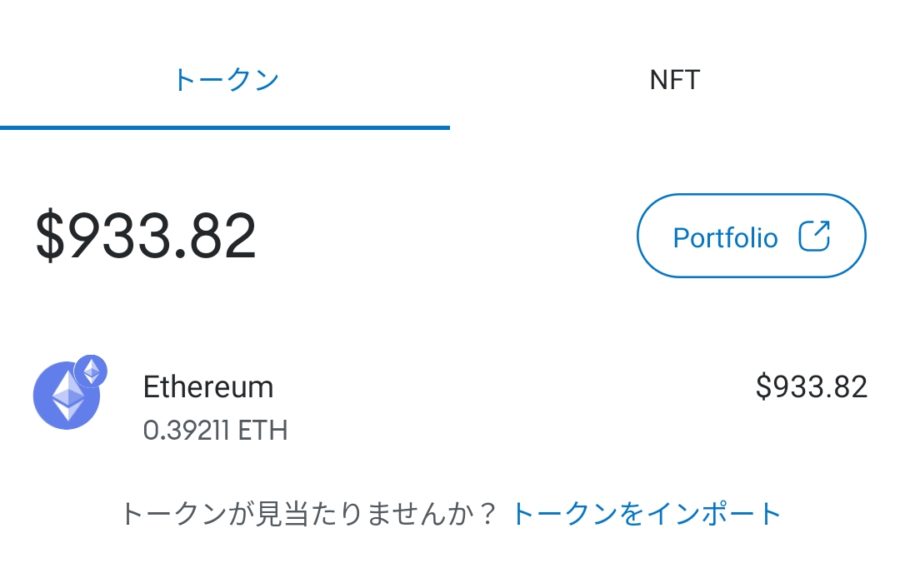The height and width of the screenshot is (573, 900).
Task: Open the Ethereum row between name and value
Action: (500, 400)
